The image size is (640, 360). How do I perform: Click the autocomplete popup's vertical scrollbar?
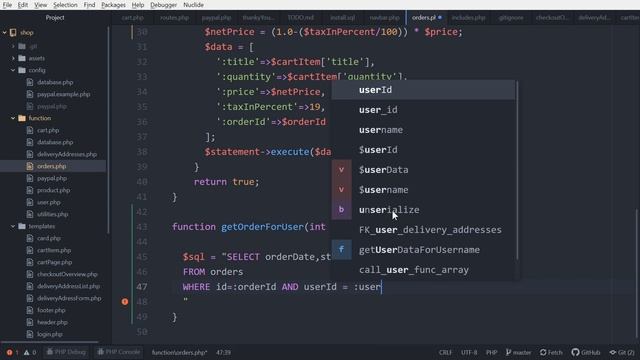pos(517,170)
